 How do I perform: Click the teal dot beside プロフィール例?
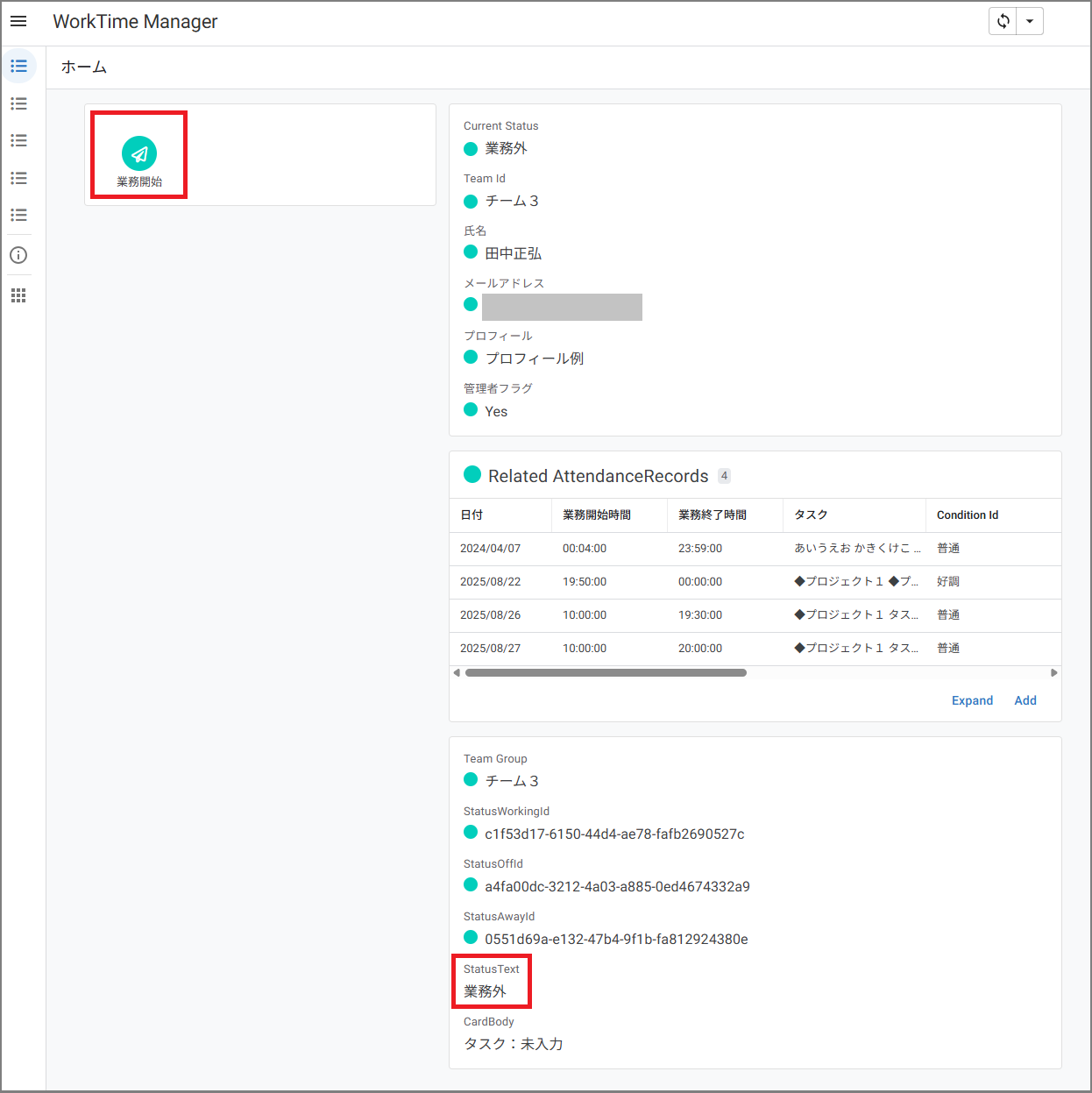click(x=471, y=357)
